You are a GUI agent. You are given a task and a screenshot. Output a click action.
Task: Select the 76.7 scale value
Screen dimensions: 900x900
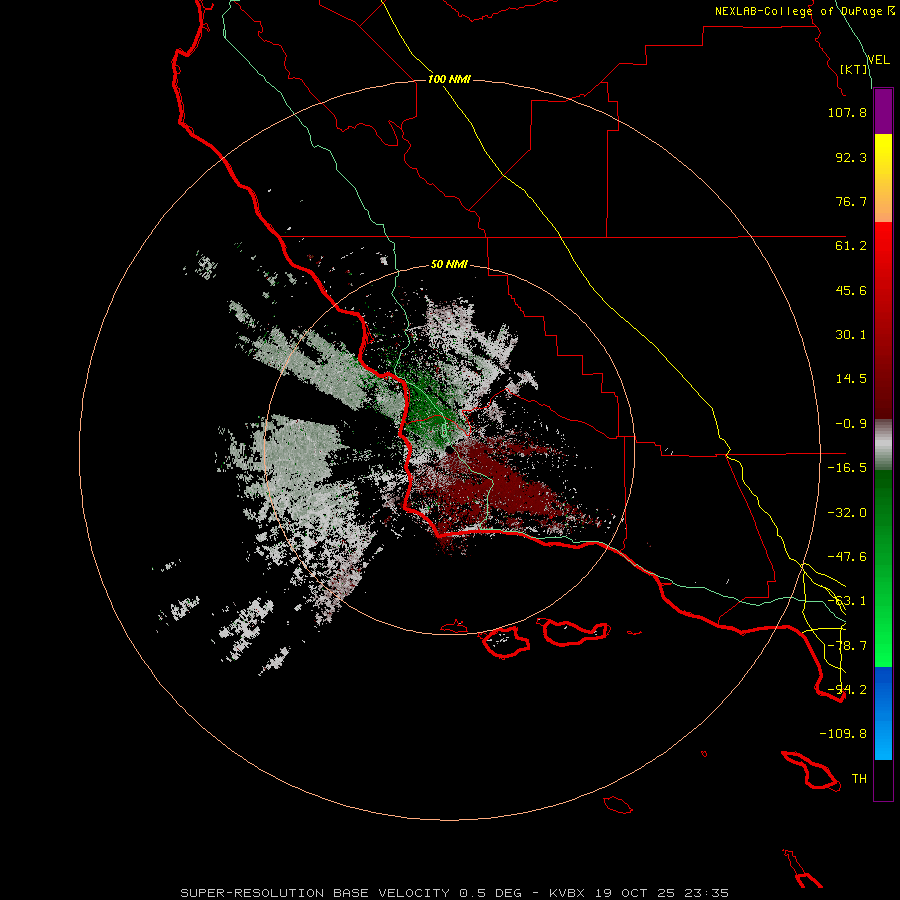(851, 201)
